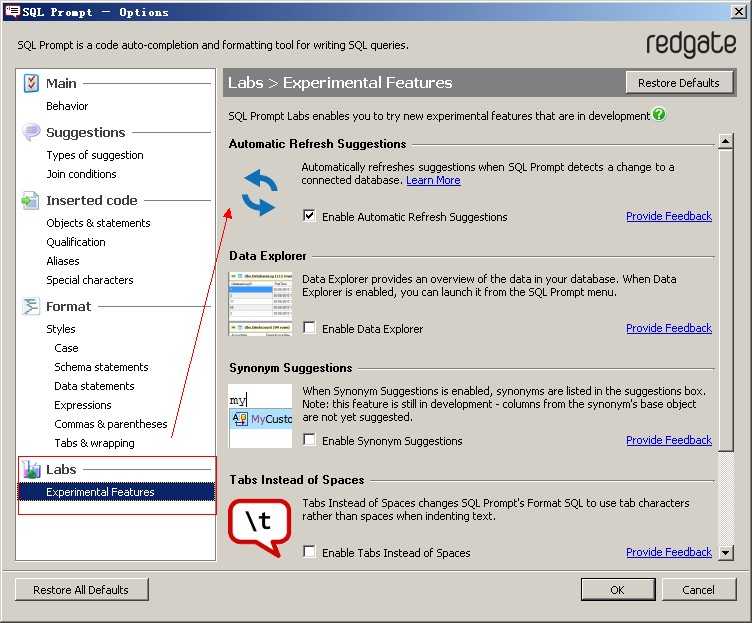Go to Objects & statements page
Screen dimensions: 752x623
pyautogui.click(x=98, y=223)
